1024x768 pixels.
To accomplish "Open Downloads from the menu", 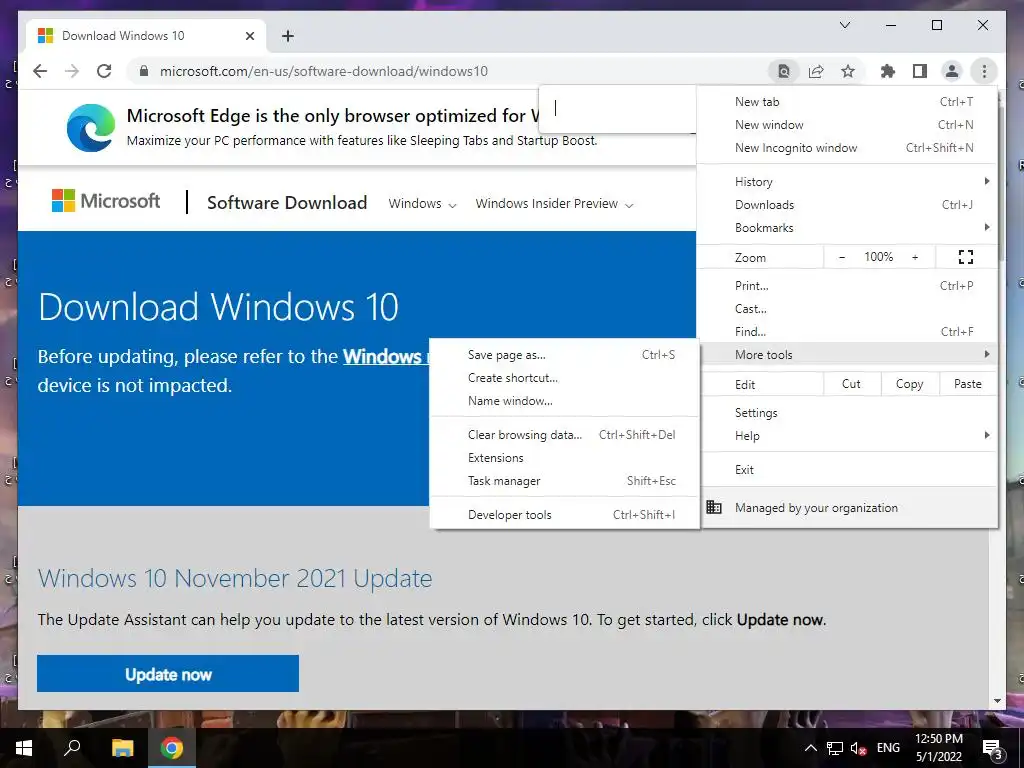I will click(x=847, y=204).
